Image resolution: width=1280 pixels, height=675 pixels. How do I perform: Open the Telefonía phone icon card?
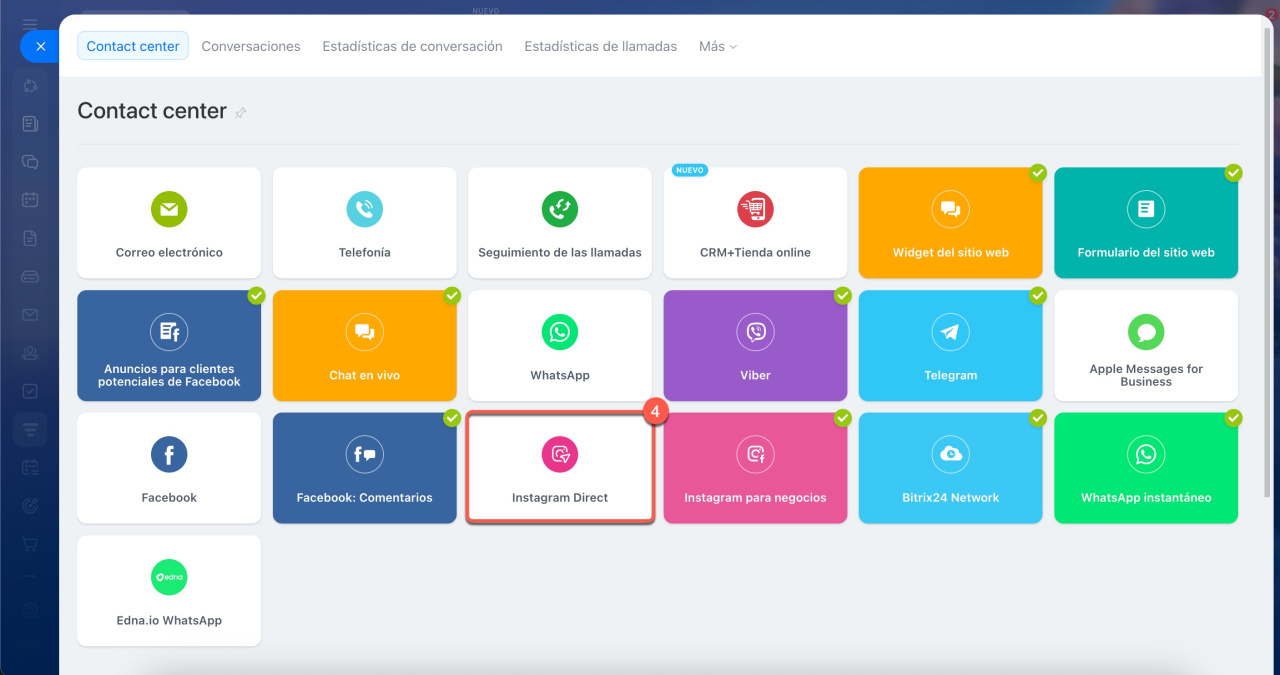(364, 222)
